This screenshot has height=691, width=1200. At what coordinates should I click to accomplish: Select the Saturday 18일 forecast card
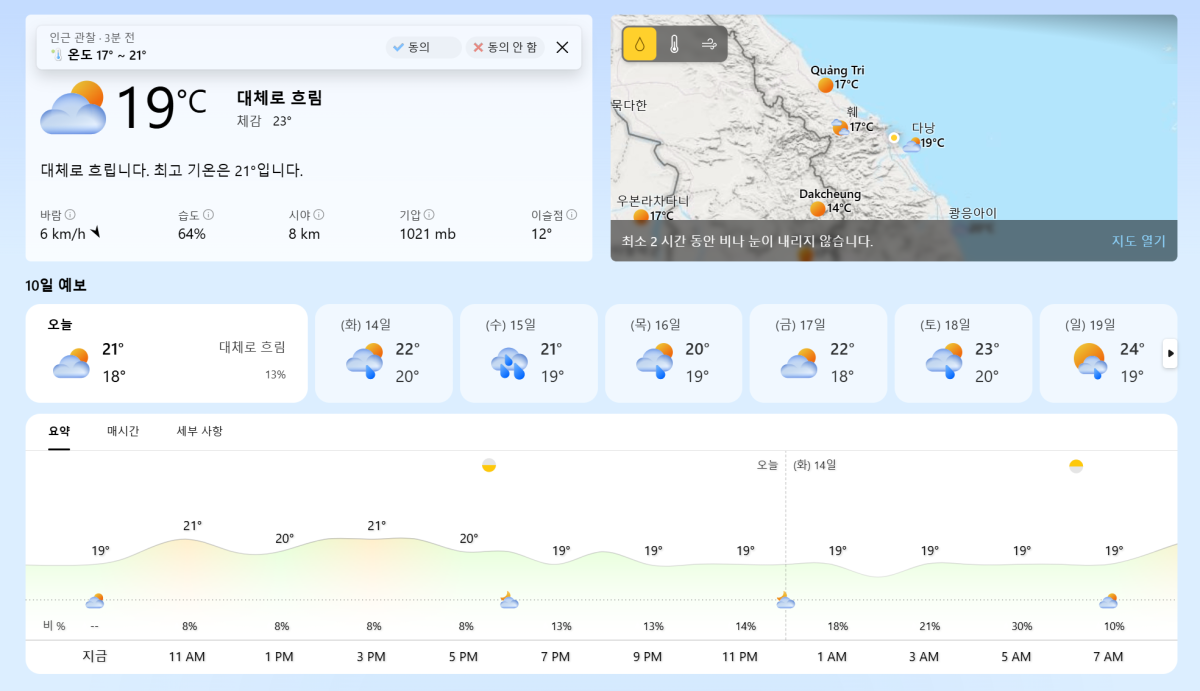(962, 353)
